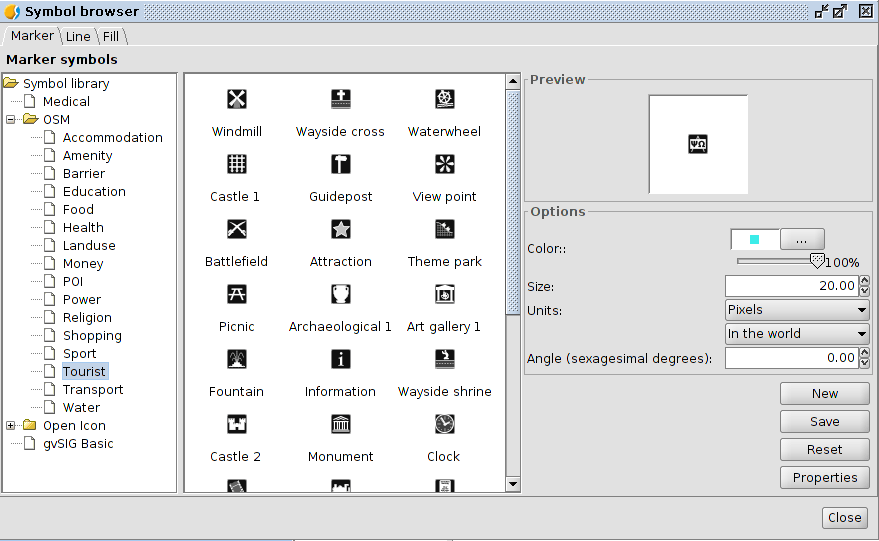This screenshot has height=541, width=879.
Task: Select the Religion category
Action: [87, 317]
